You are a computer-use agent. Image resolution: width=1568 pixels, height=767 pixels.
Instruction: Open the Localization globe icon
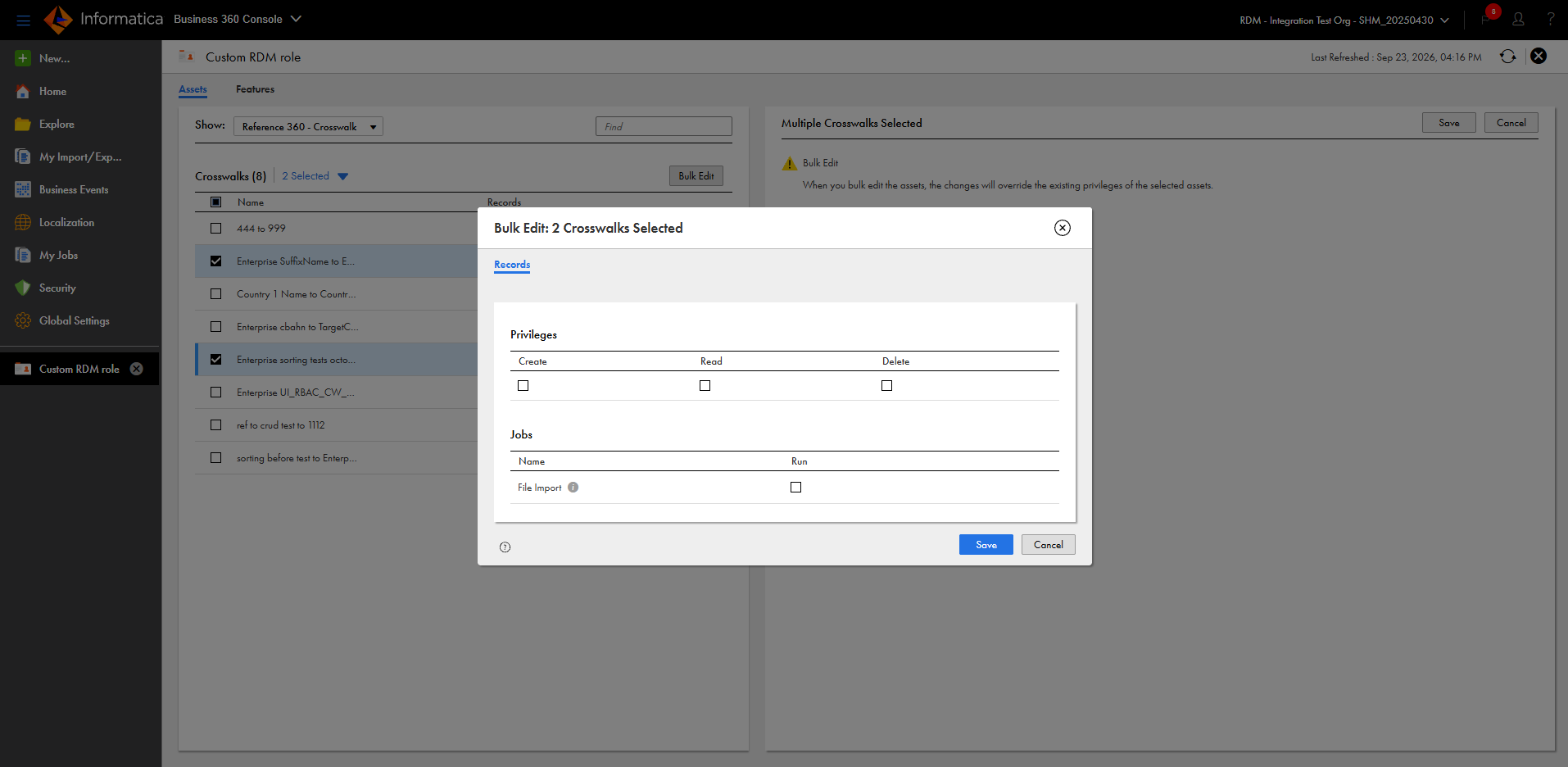coord(23,222)
